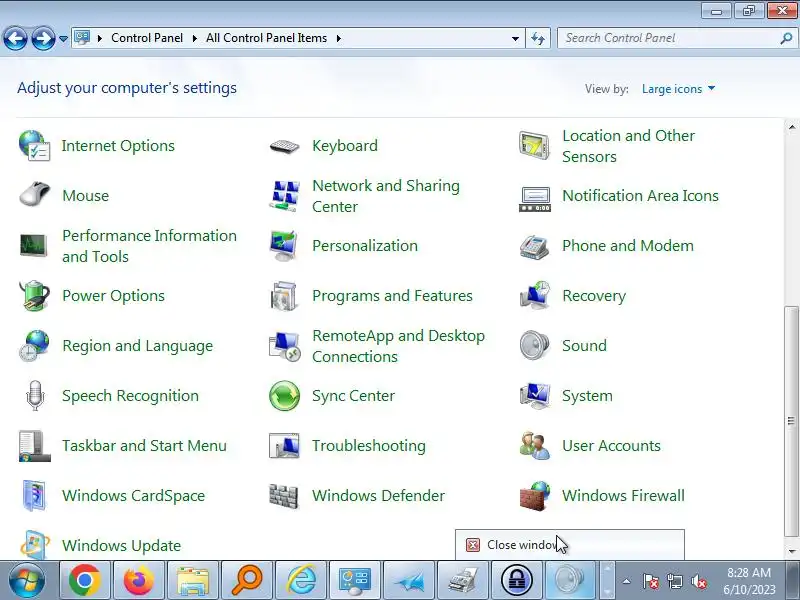Click the Speech Recognition microphone icon
Viewport: 800px width, 600px height.
(x=34, y=395)
